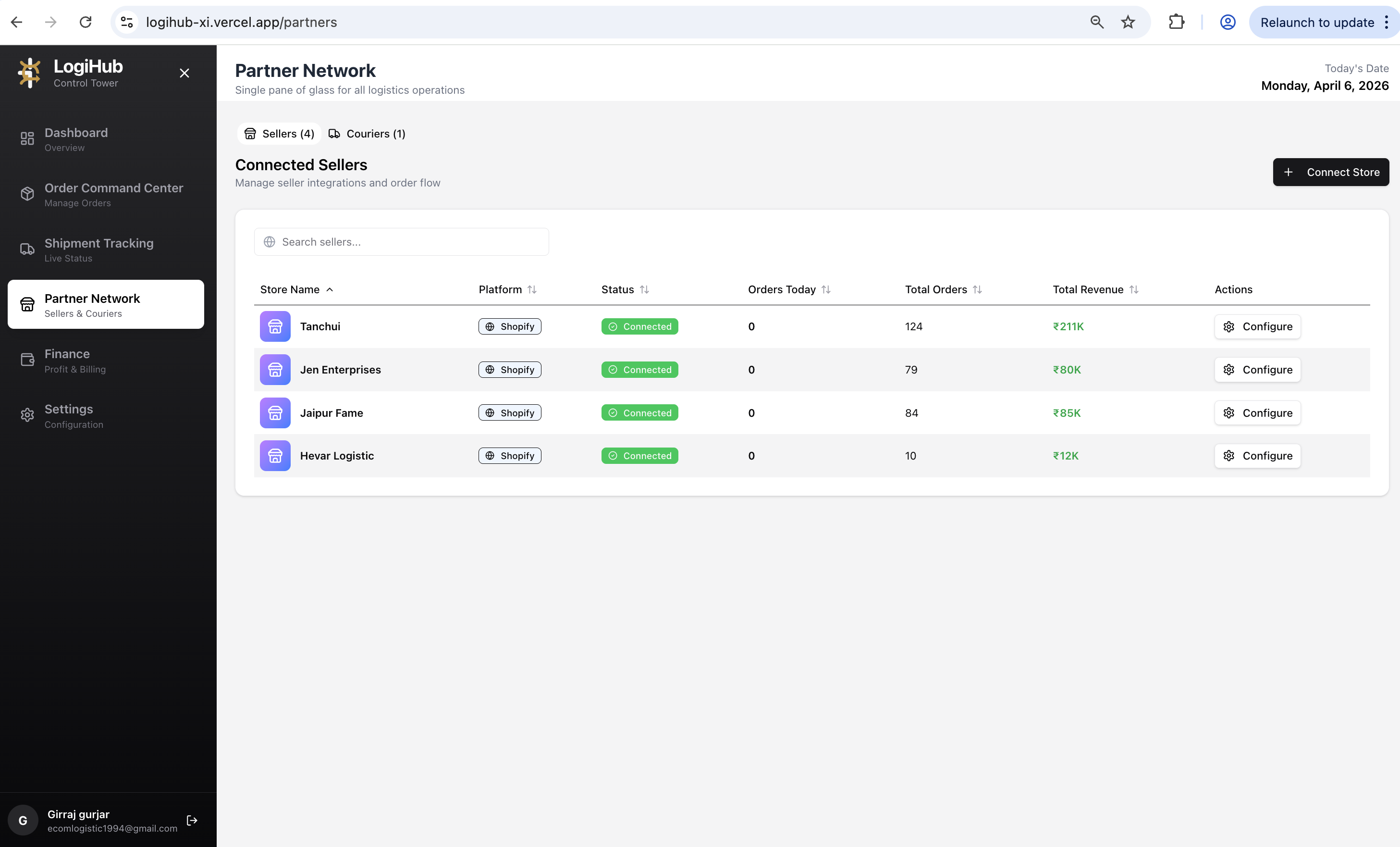
Task: Click the Hevar Logistic store icon
Action: 275,455
